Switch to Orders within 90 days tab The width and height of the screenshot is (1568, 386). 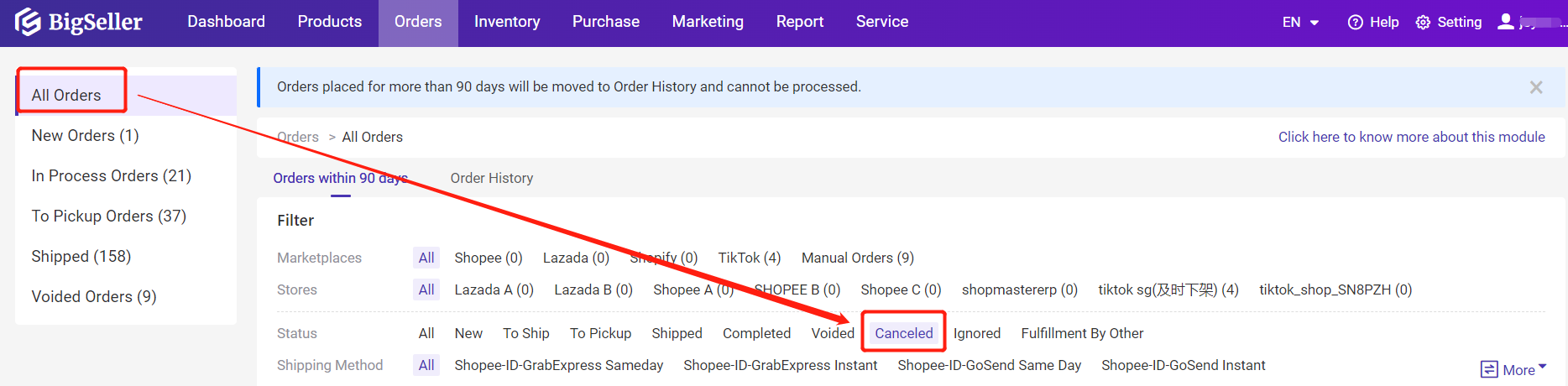[341, 178]
